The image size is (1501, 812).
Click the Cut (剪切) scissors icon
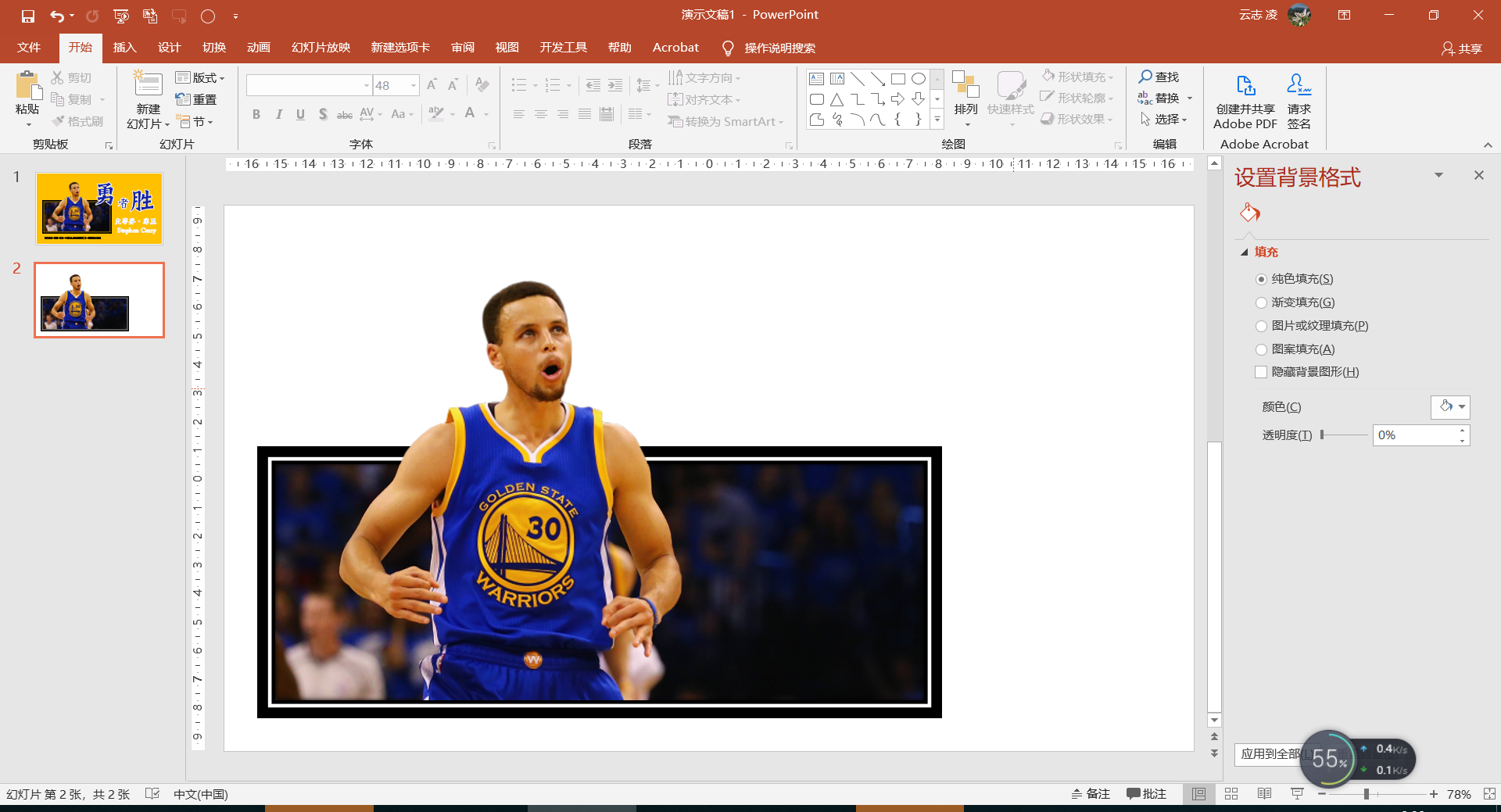pos(57,77)
